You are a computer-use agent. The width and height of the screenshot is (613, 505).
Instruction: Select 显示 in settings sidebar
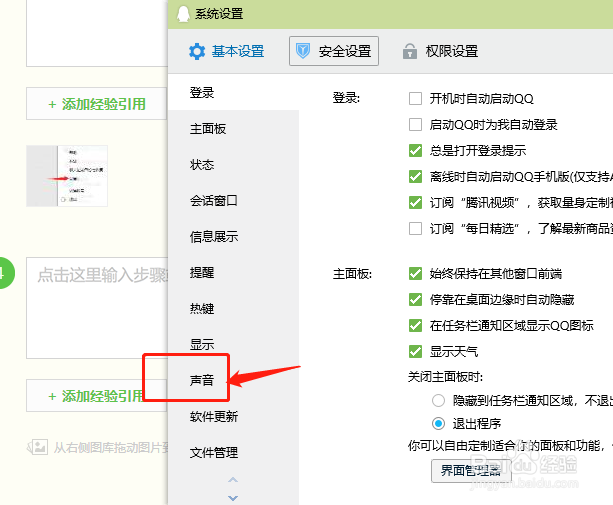tap(233, 344)
